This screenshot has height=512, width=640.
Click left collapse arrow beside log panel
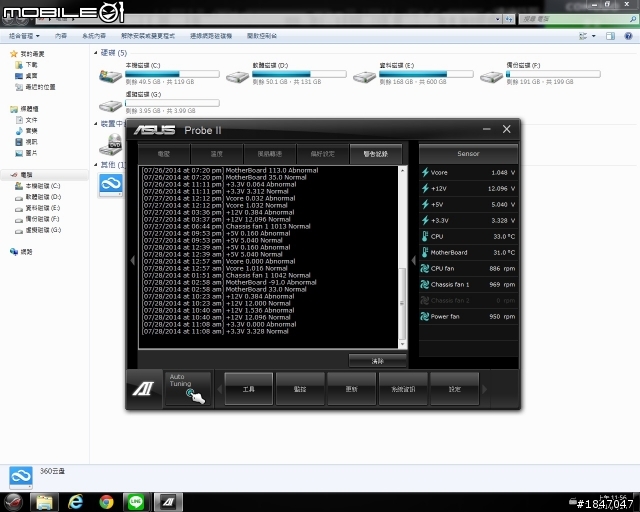[x=132, y=260]
